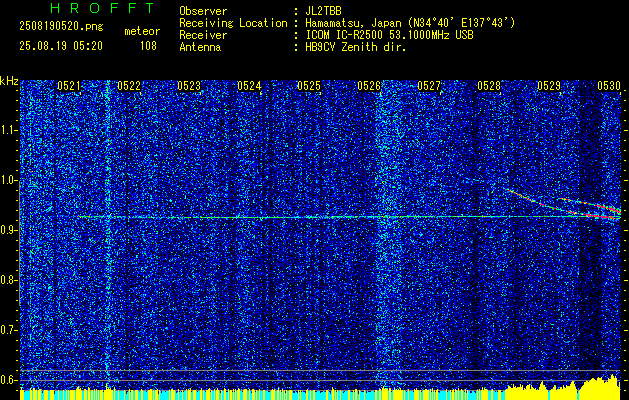Click the 0524 time marker
Viewport: 629px width, 400px height.
click(x=249, y=86)
